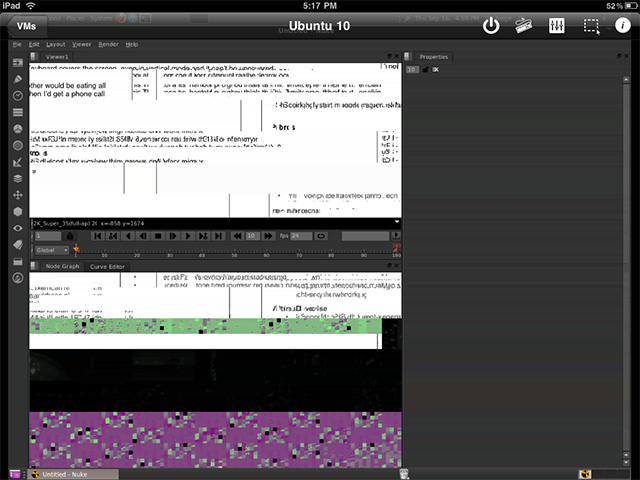
Task: Go to previous keyframe
Action: (113, 236)
